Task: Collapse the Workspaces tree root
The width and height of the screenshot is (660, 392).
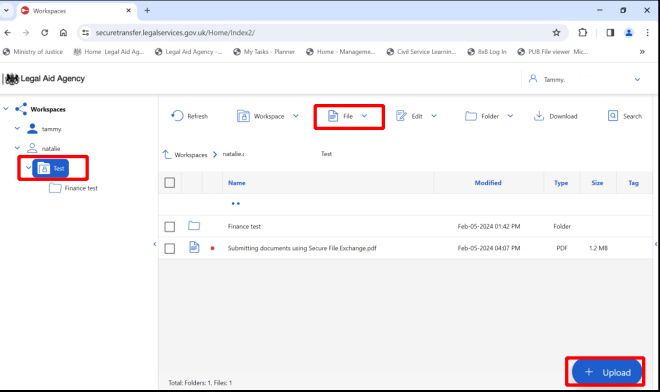Action: click(x=6, y=109)
